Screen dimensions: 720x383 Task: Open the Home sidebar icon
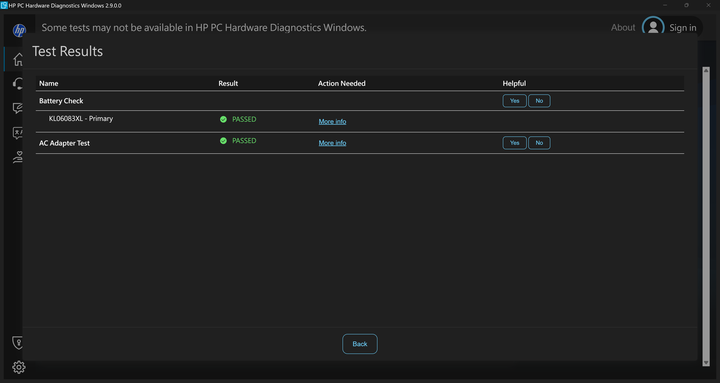[18, 59]
